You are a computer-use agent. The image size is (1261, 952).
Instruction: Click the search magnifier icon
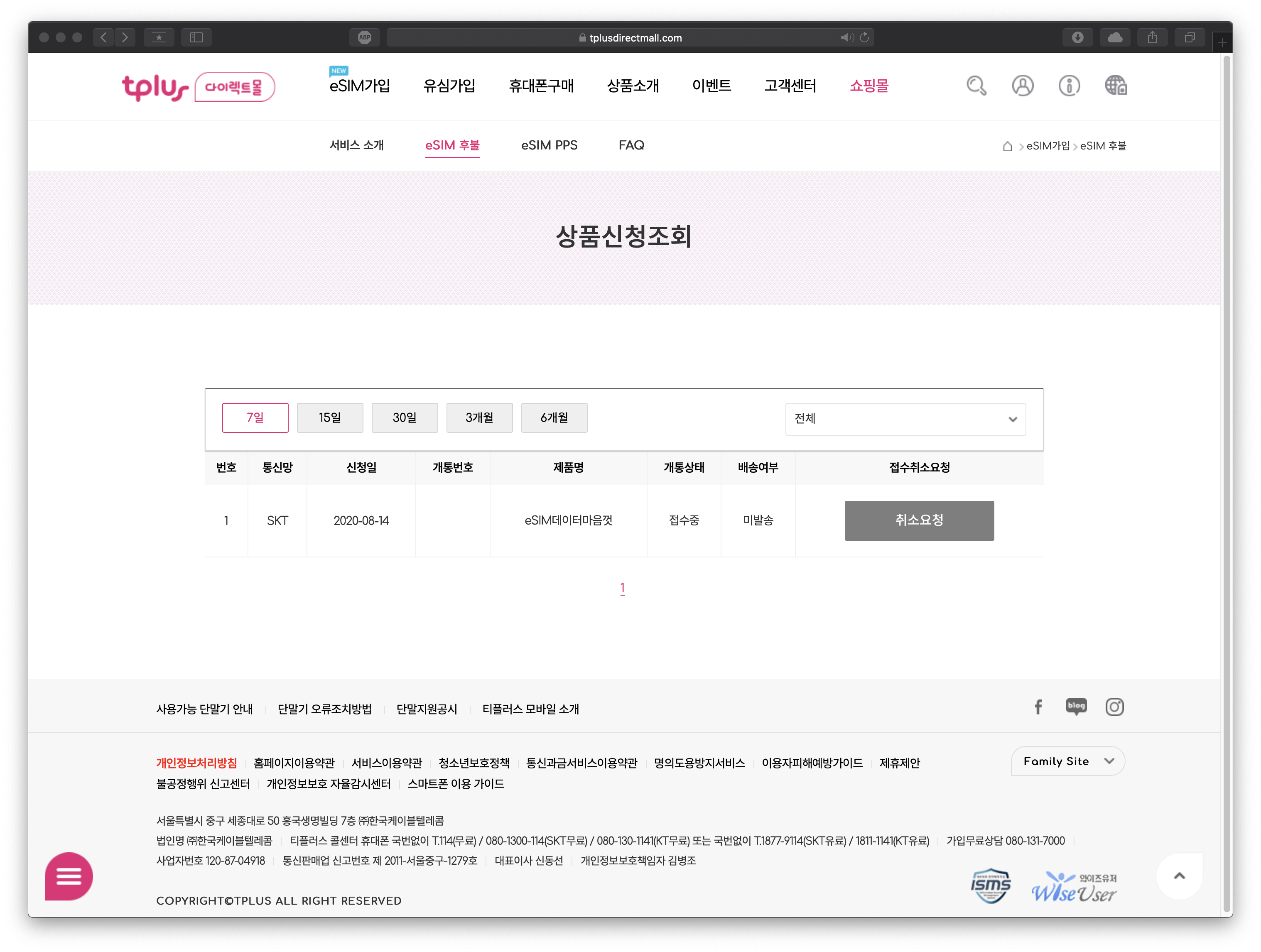[976, 86]
